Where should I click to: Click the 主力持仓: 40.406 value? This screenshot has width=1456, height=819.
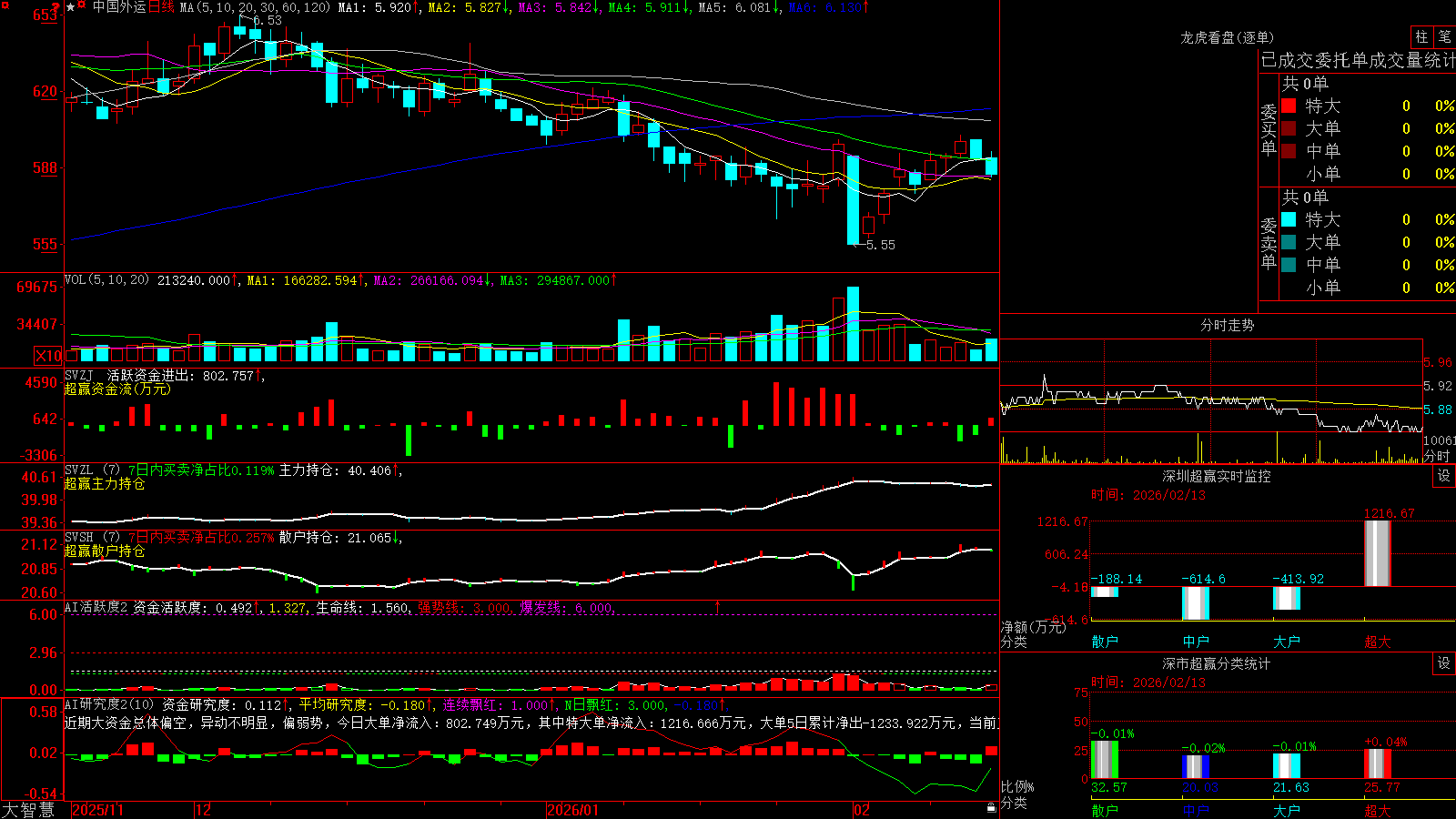coord(339,470)
